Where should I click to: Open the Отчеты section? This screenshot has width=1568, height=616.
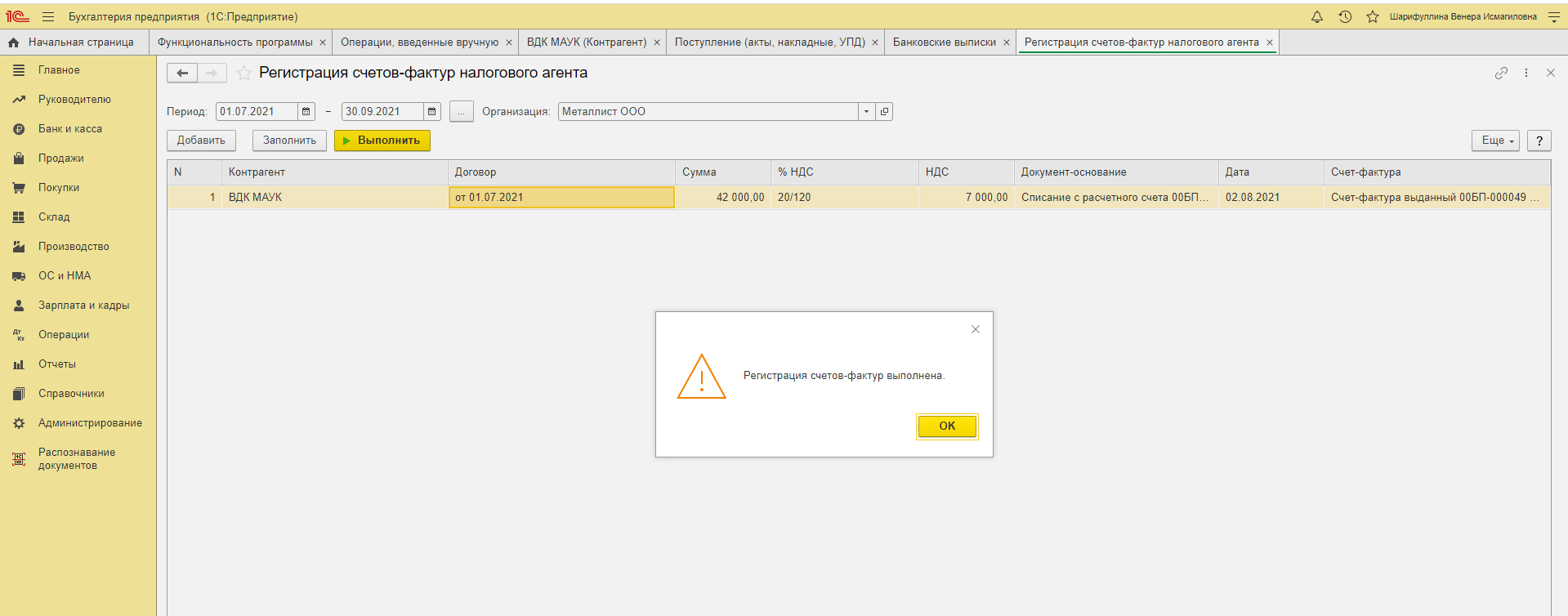pos(78,364)
